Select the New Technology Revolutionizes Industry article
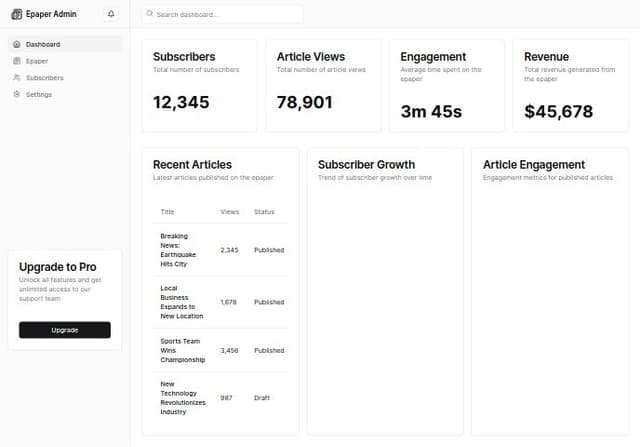640x447 pixels. click(183, 398)
